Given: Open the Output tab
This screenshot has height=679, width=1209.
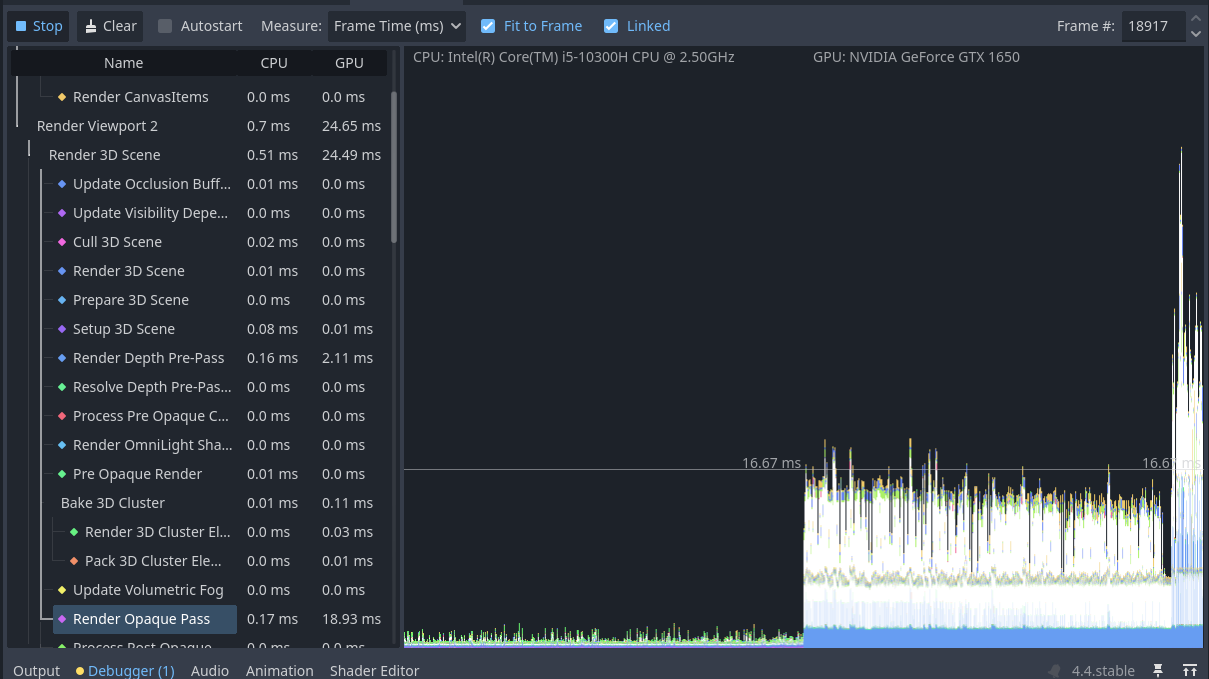Looking at the screenshot, I should [36, 671].
